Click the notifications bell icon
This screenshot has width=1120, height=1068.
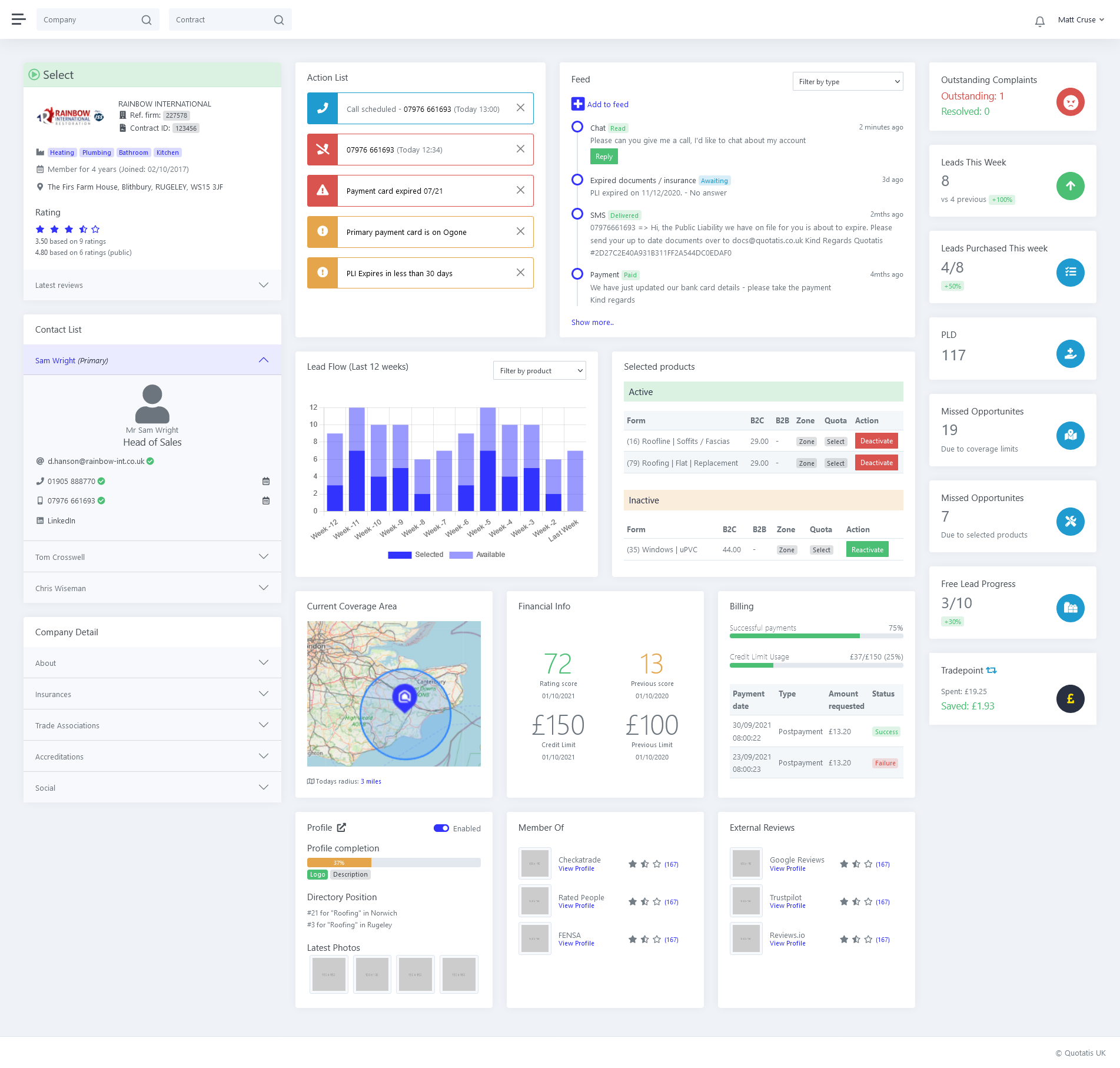pyautogui.click(x=1039, y=21)
